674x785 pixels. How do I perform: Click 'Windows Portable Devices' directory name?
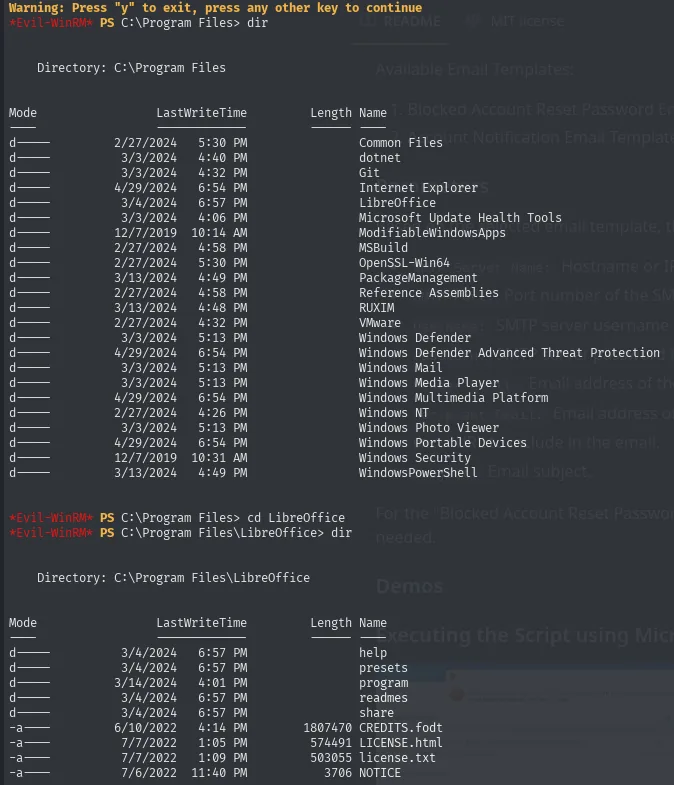tap(443, 443)
